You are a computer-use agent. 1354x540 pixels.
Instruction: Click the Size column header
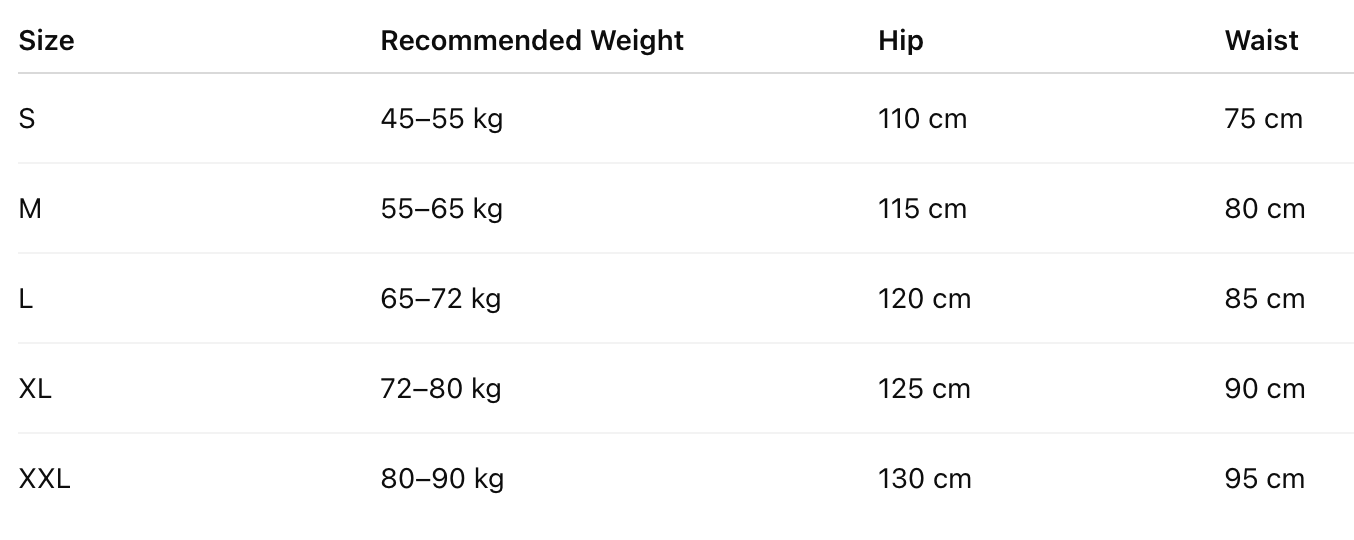click(46, 41)
